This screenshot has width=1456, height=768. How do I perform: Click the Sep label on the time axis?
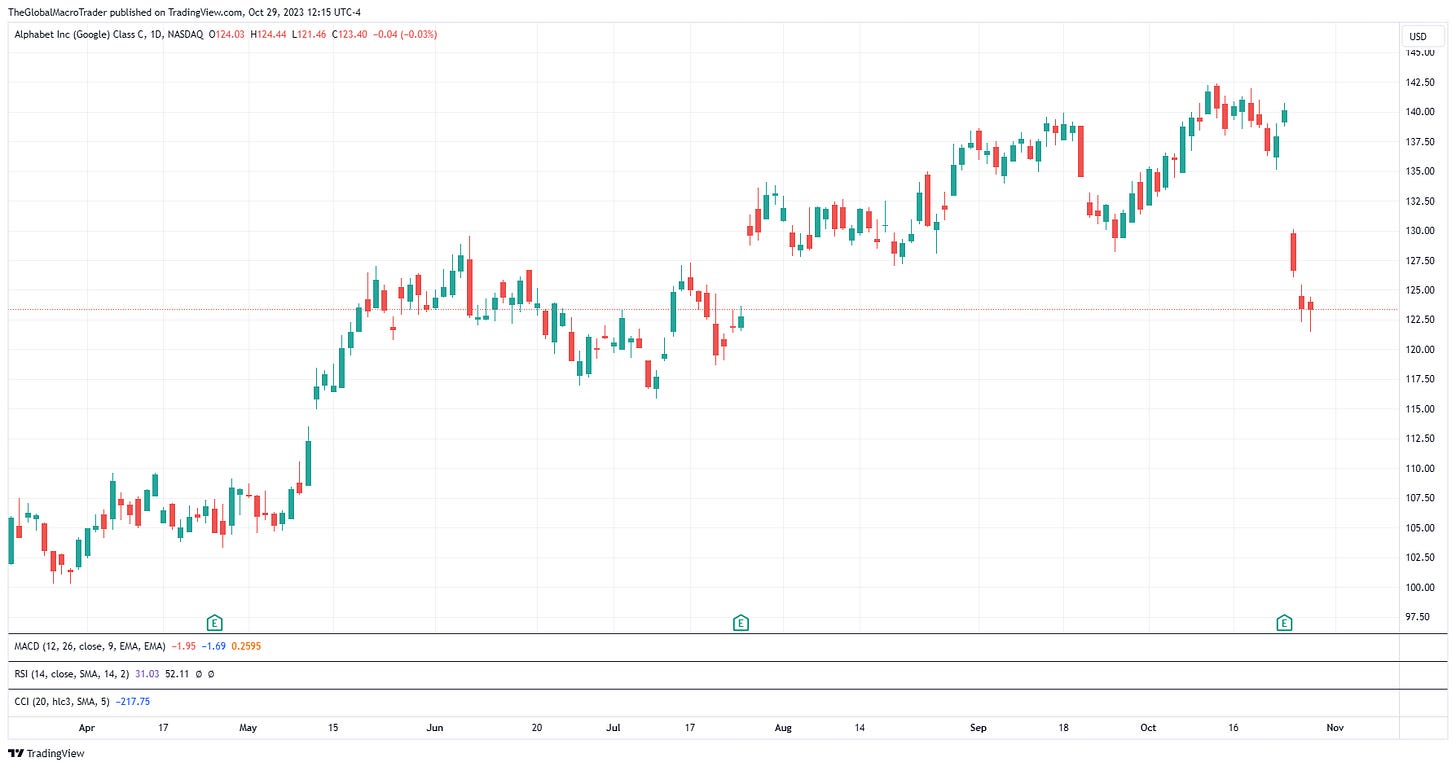click(x=978, y=728)
